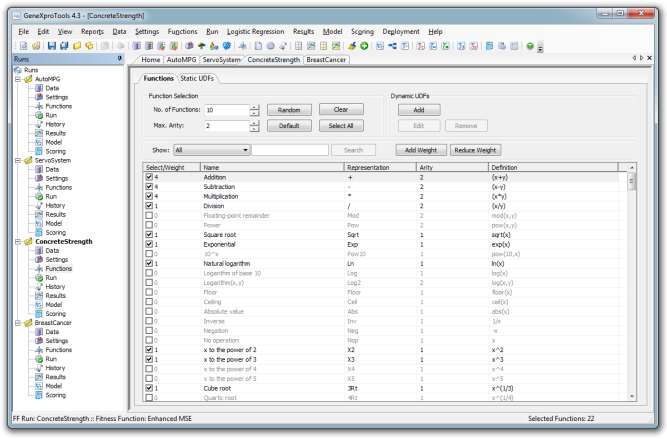Collapse the ConcreteStrength tree node

coord(17,242)
